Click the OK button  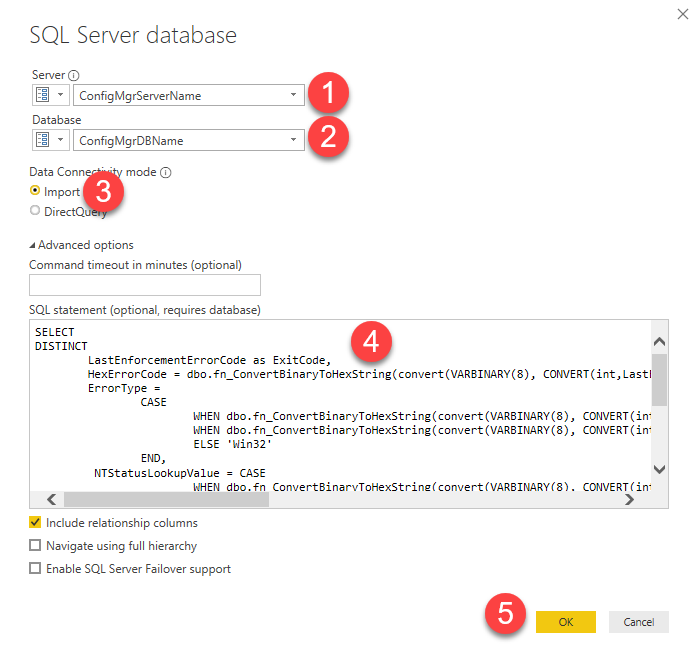(x=566, y=622)
